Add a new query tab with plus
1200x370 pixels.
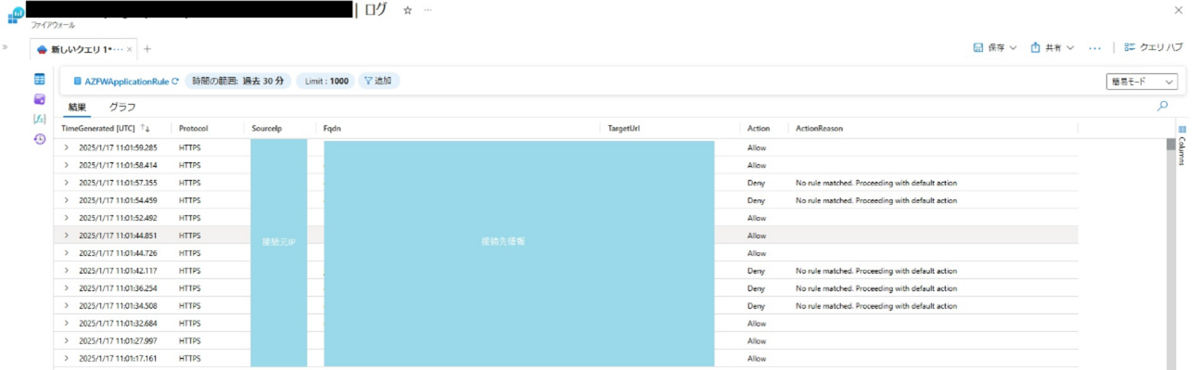(x=147, y=48)
